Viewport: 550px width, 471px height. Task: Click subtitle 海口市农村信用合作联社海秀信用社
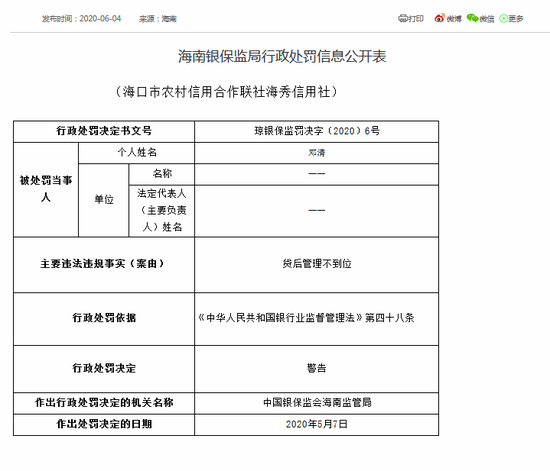tap(227, 92)
